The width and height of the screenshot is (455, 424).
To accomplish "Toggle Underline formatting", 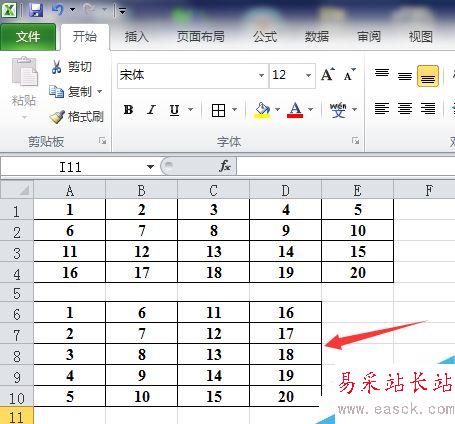I will pos(174,110).
